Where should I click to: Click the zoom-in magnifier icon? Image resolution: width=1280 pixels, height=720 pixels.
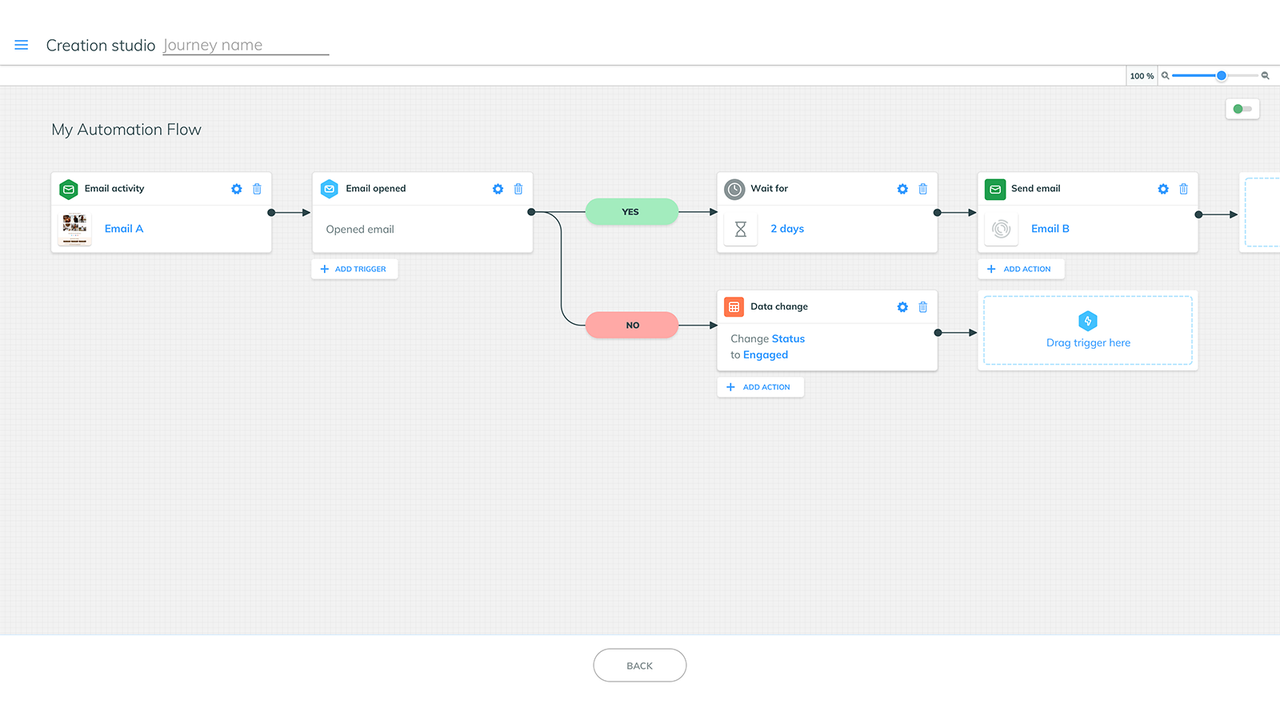click(1164, 75)
